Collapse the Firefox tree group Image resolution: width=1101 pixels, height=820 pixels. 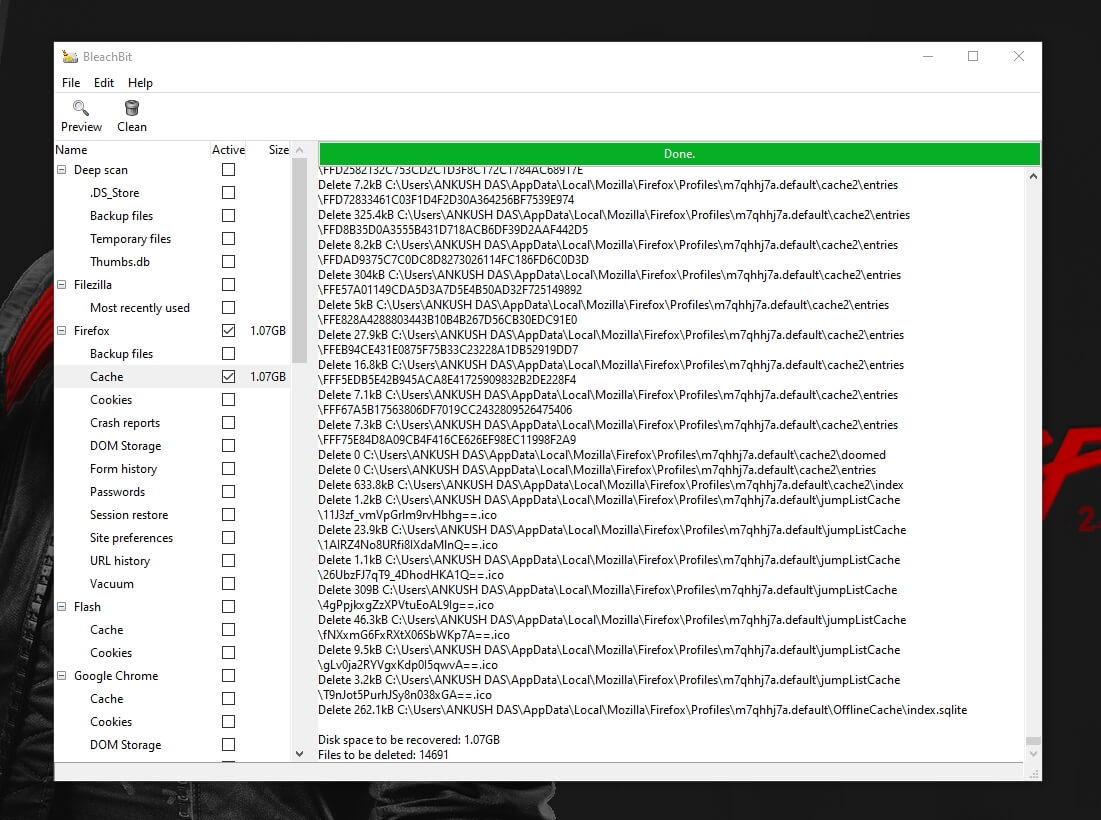point(62,331)
